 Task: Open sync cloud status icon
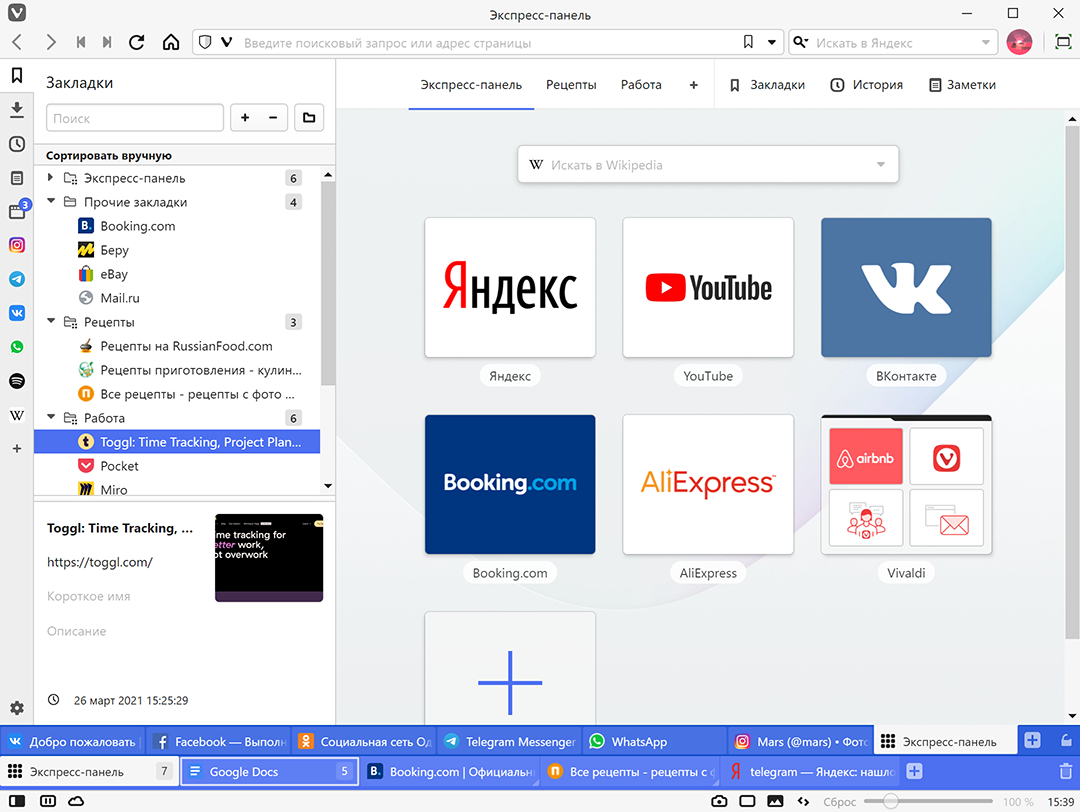pos(76,801)
